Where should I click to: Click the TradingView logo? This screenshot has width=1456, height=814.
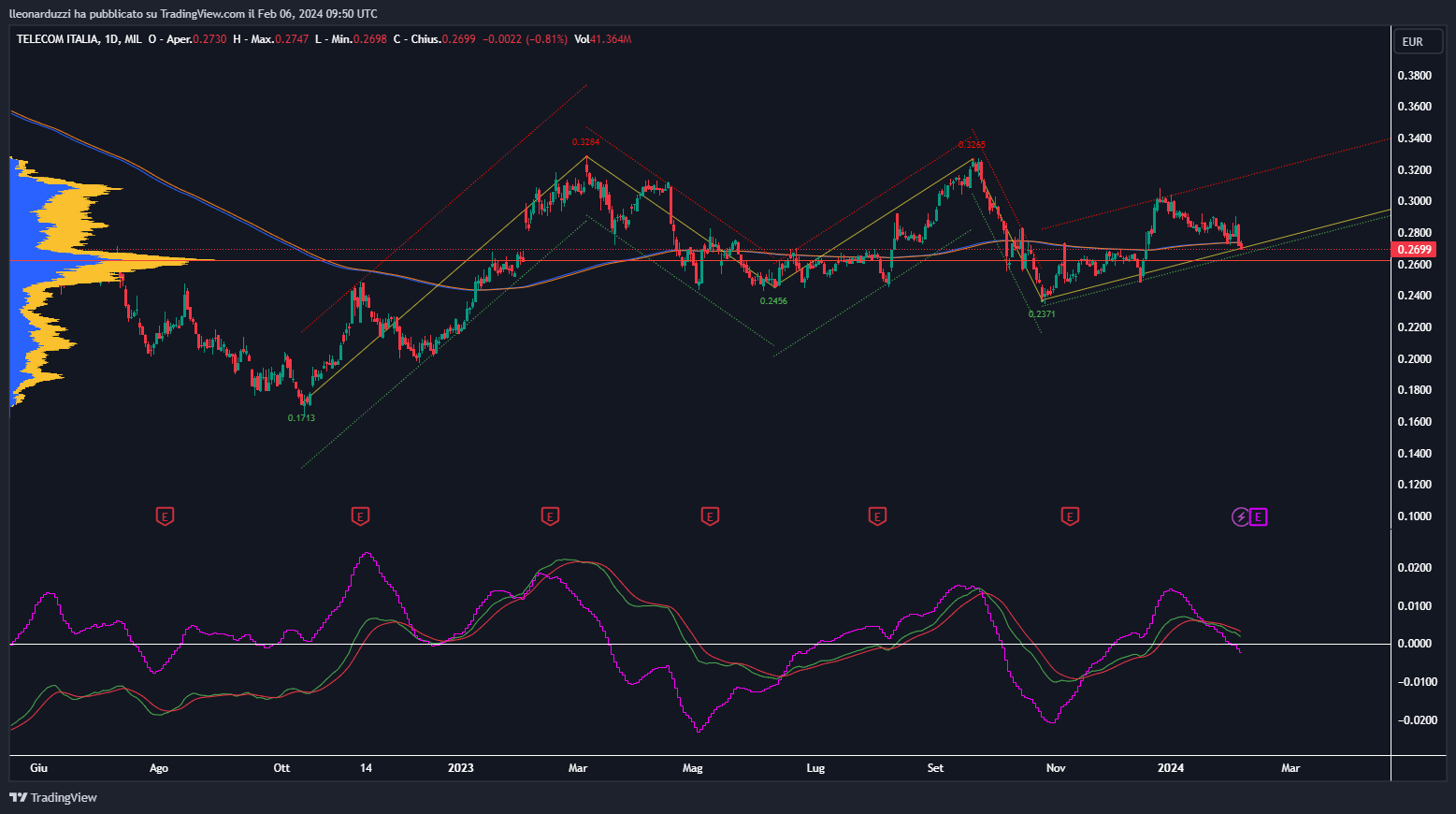pyautogui.click(x=53, y=797)
